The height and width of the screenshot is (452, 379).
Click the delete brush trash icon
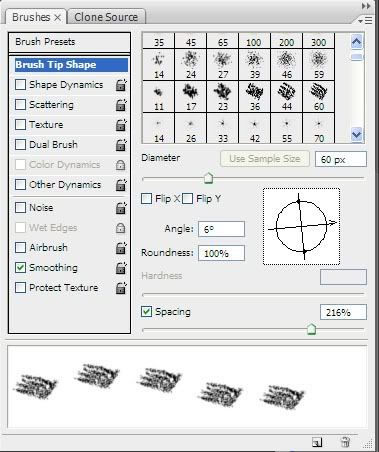point(345,442)
